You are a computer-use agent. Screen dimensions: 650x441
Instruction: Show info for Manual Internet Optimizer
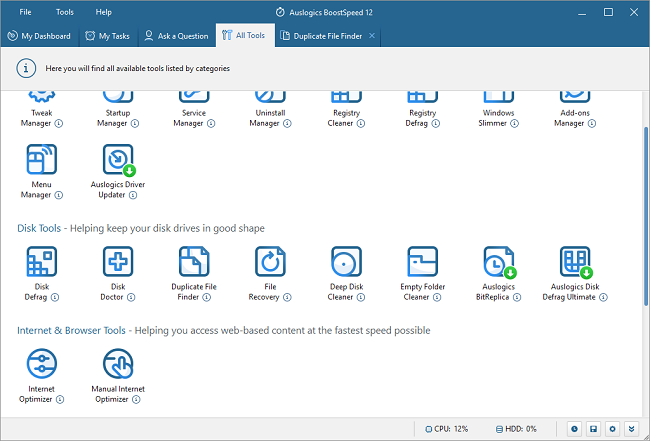pos(136,400)
